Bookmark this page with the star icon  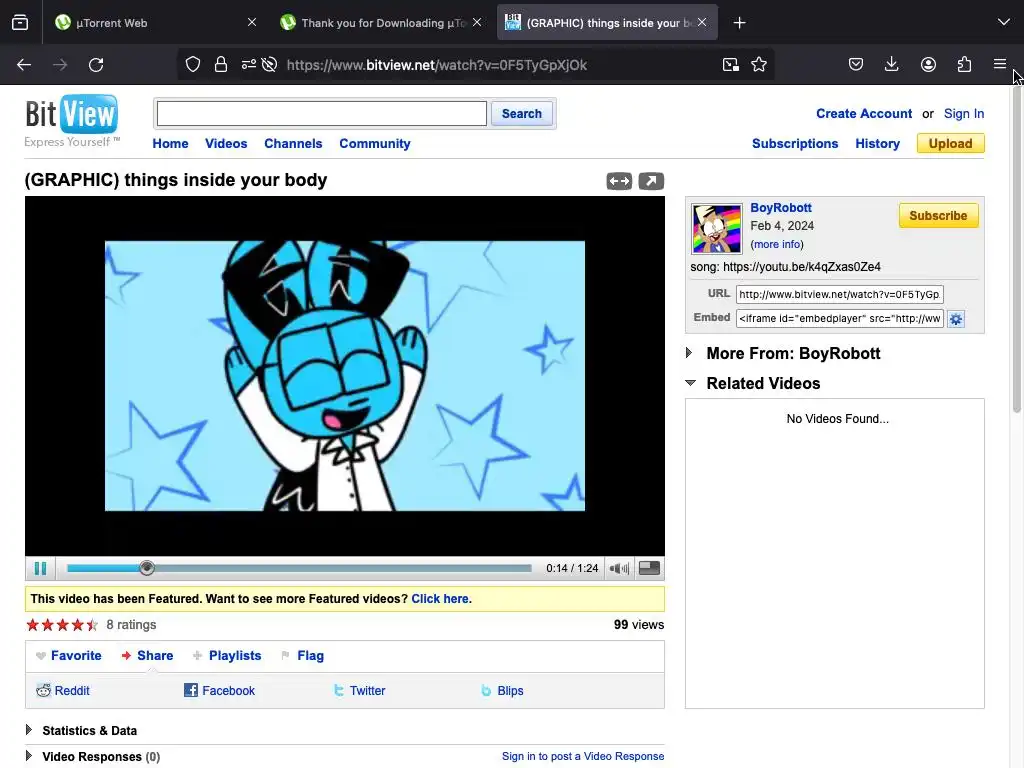click(x=759, y=65)
